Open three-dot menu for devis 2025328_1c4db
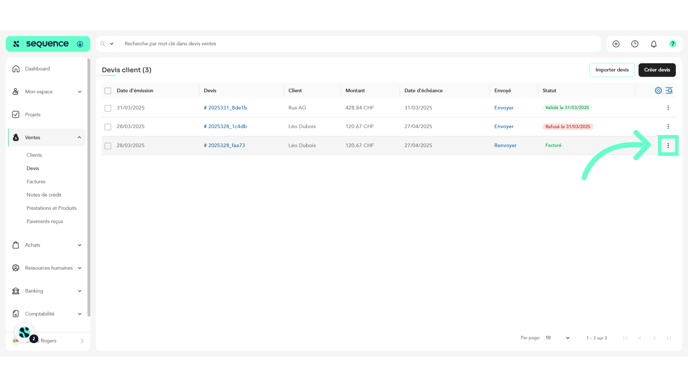Viewport: 688px width, 387px height. (x=668, y=126)
